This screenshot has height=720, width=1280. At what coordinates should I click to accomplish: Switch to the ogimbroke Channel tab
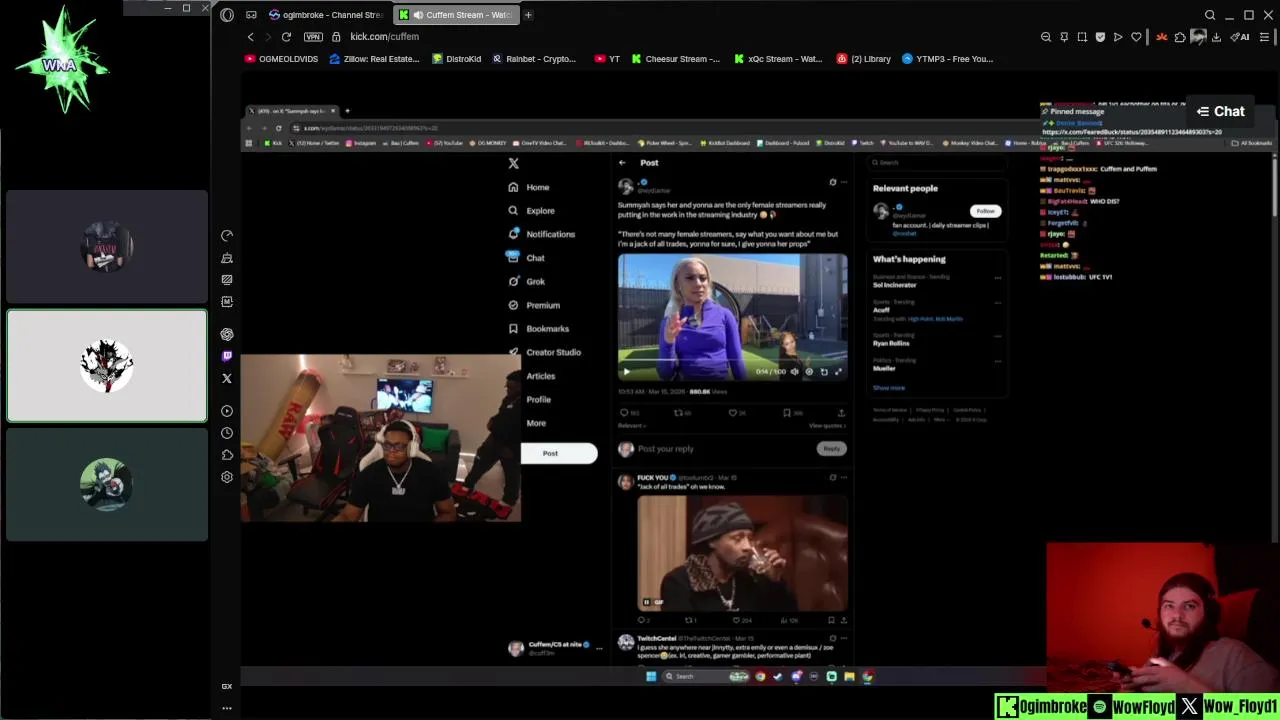point(327,15)
